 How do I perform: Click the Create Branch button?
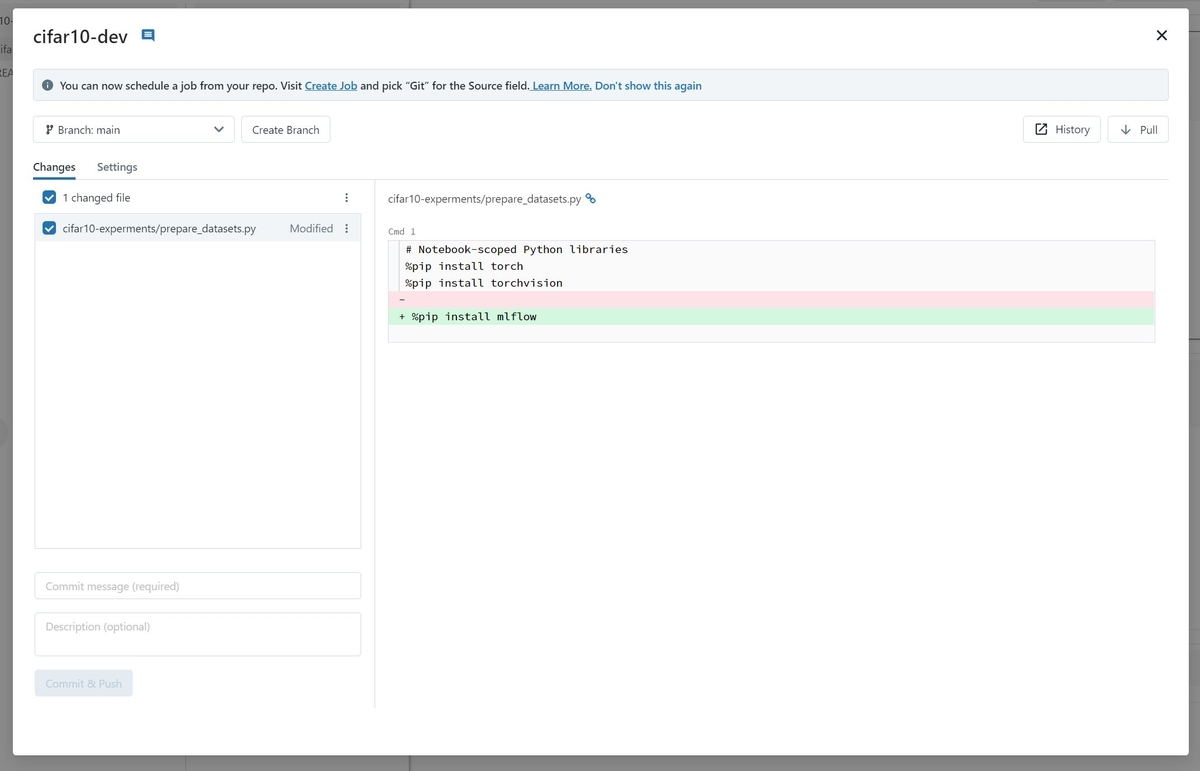(x=286, y=129)
